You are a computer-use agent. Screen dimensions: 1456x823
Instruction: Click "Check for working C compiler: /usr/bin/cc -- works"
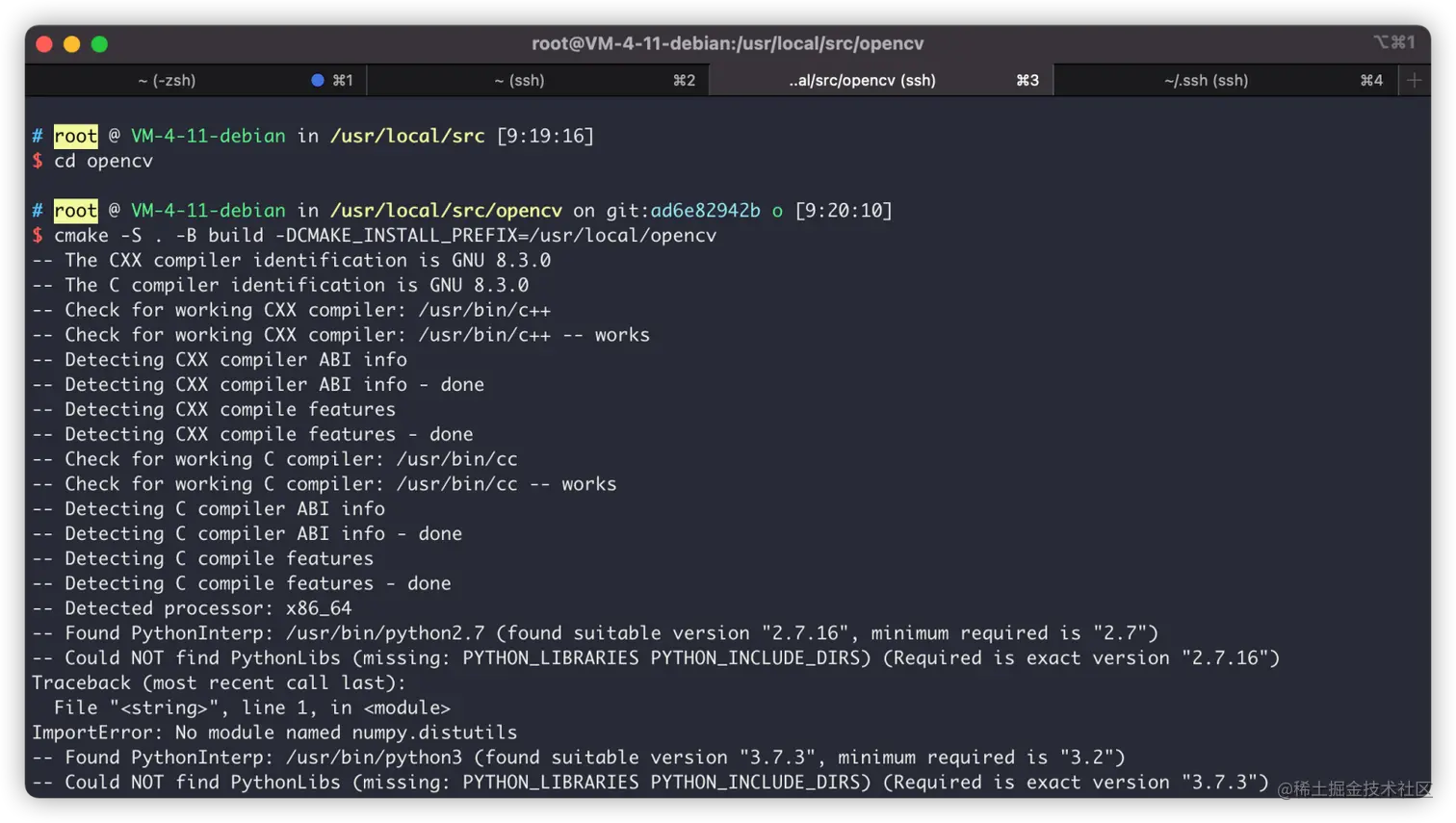pos(325,484)
